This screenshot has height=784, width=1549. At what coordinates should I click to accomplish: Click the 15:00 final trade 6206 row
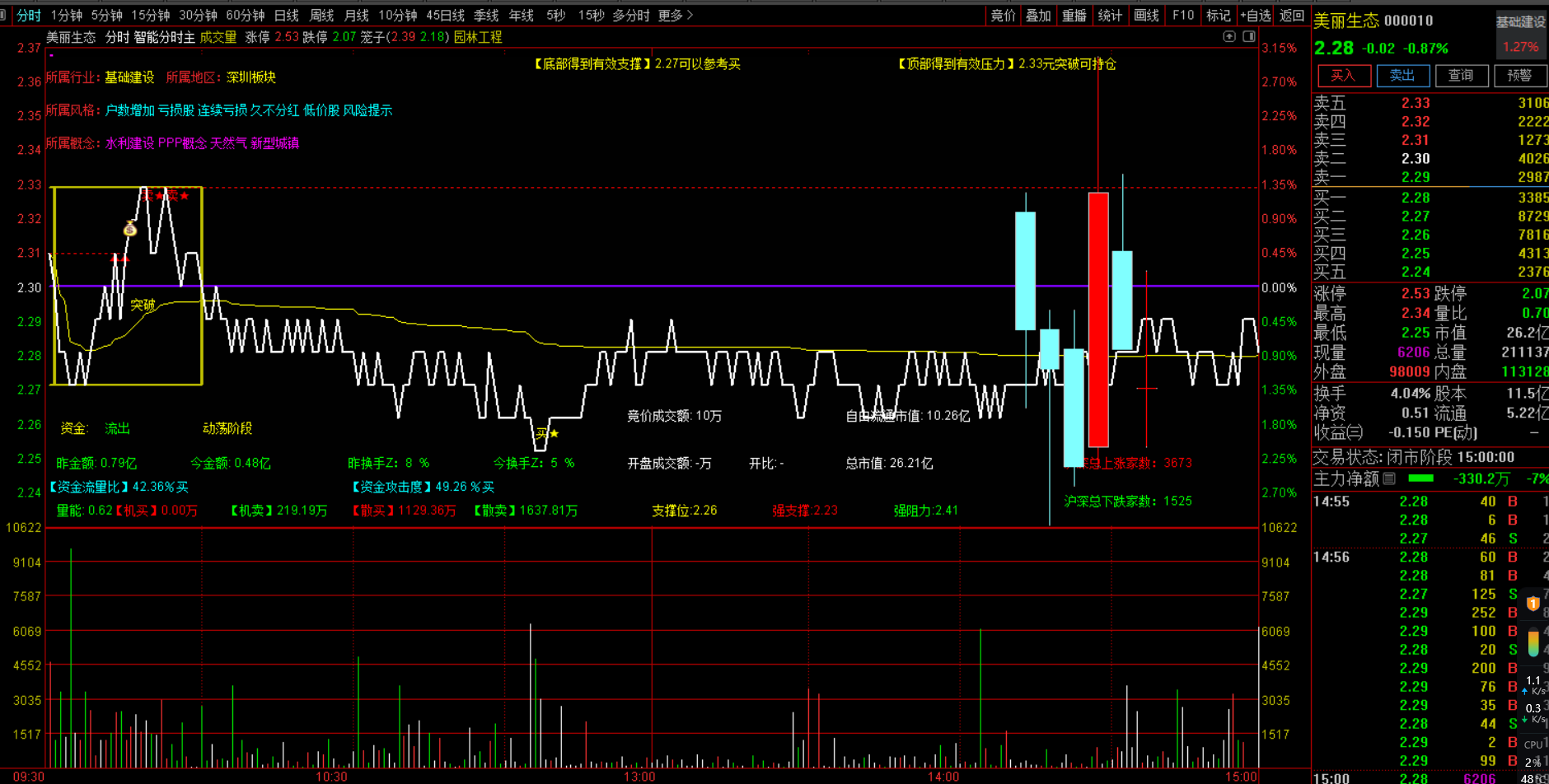coord(1430,778)
